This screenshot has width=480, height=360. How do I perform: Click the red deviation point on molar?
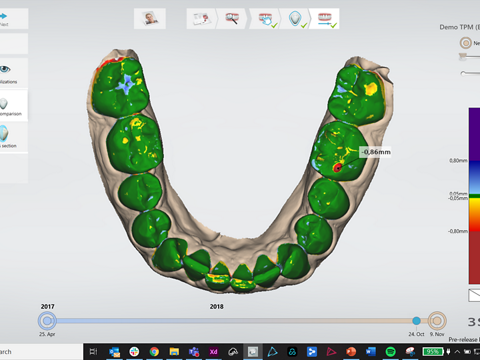[337, 168]
